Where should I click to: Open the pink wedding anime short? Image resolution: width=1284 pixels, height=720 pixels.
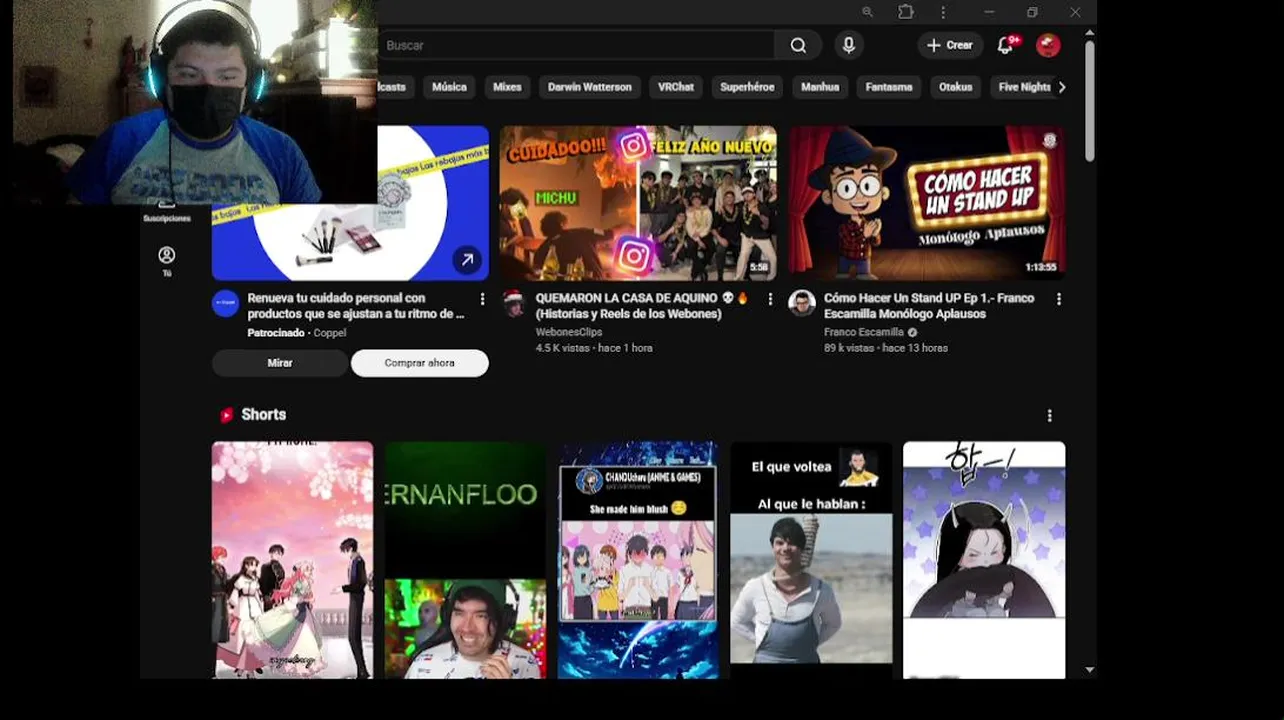point(292,560)
